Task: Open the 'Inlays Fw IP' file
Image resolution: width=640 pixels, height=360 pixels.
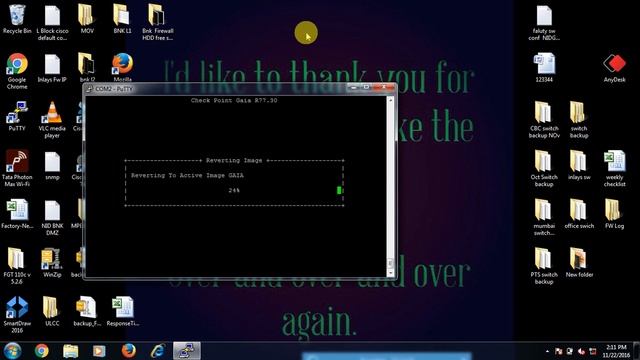Action: pyautogui.click(x=52, y=69)
